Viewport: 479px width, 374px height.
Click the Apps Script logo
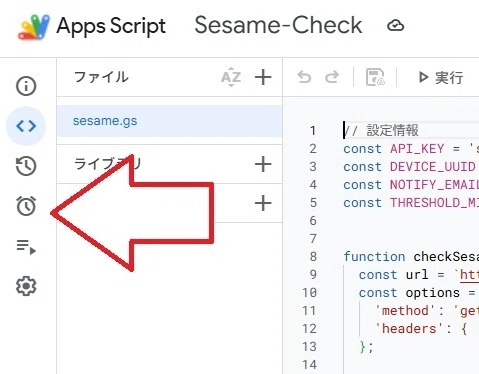coord(34,27)
